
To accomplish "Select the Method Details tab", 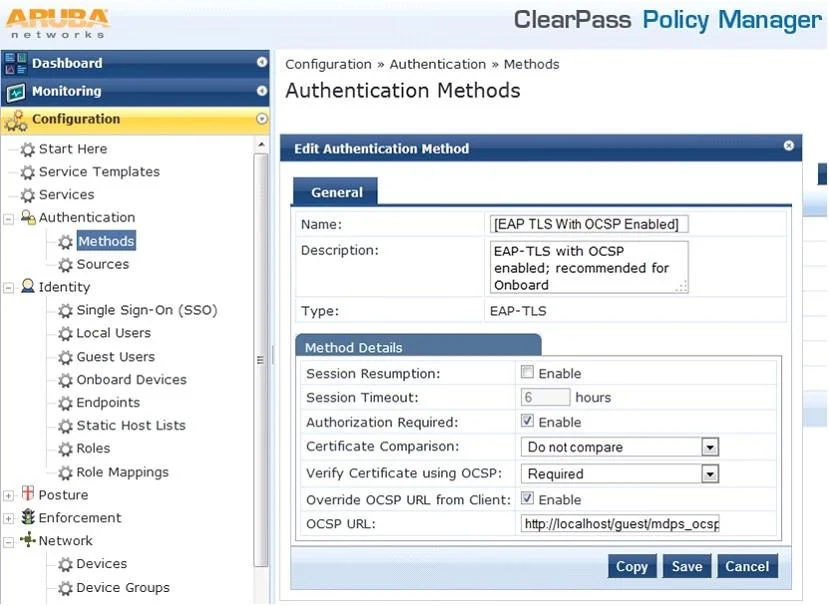I will 418,346.
